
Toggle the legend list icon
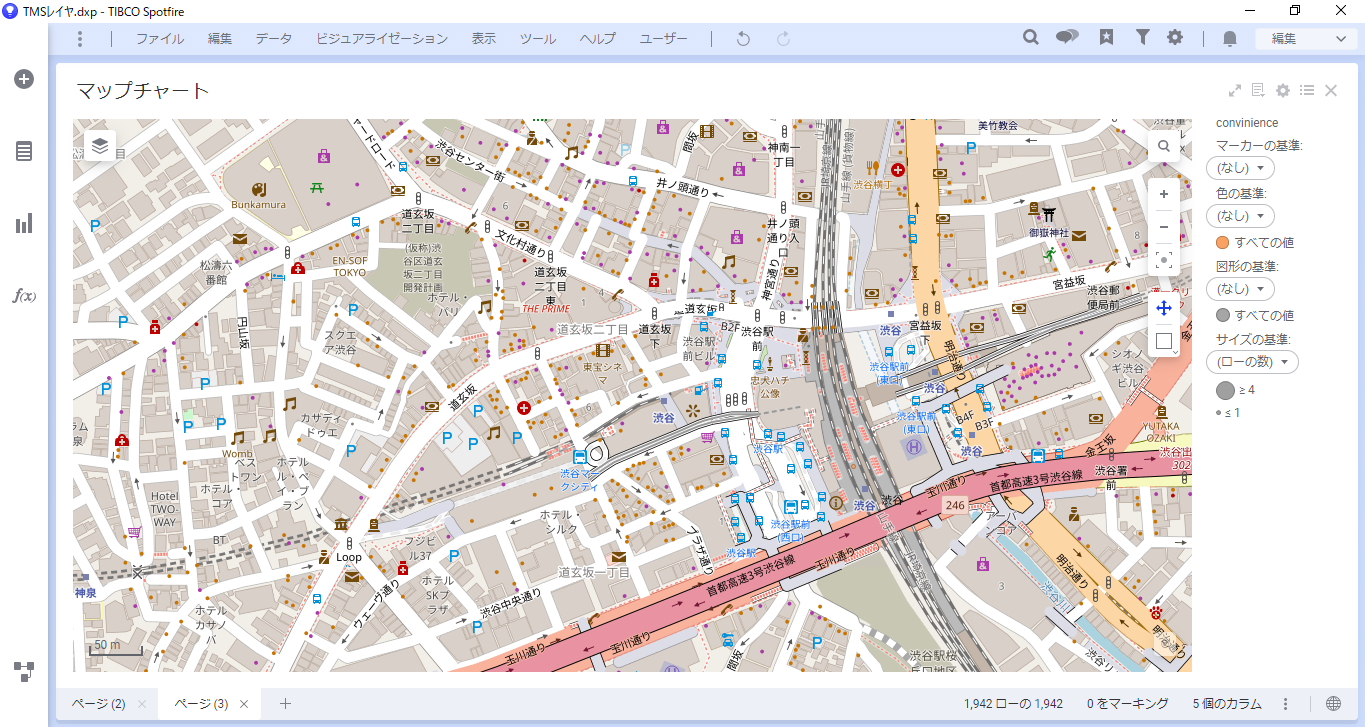[1307, 90]
